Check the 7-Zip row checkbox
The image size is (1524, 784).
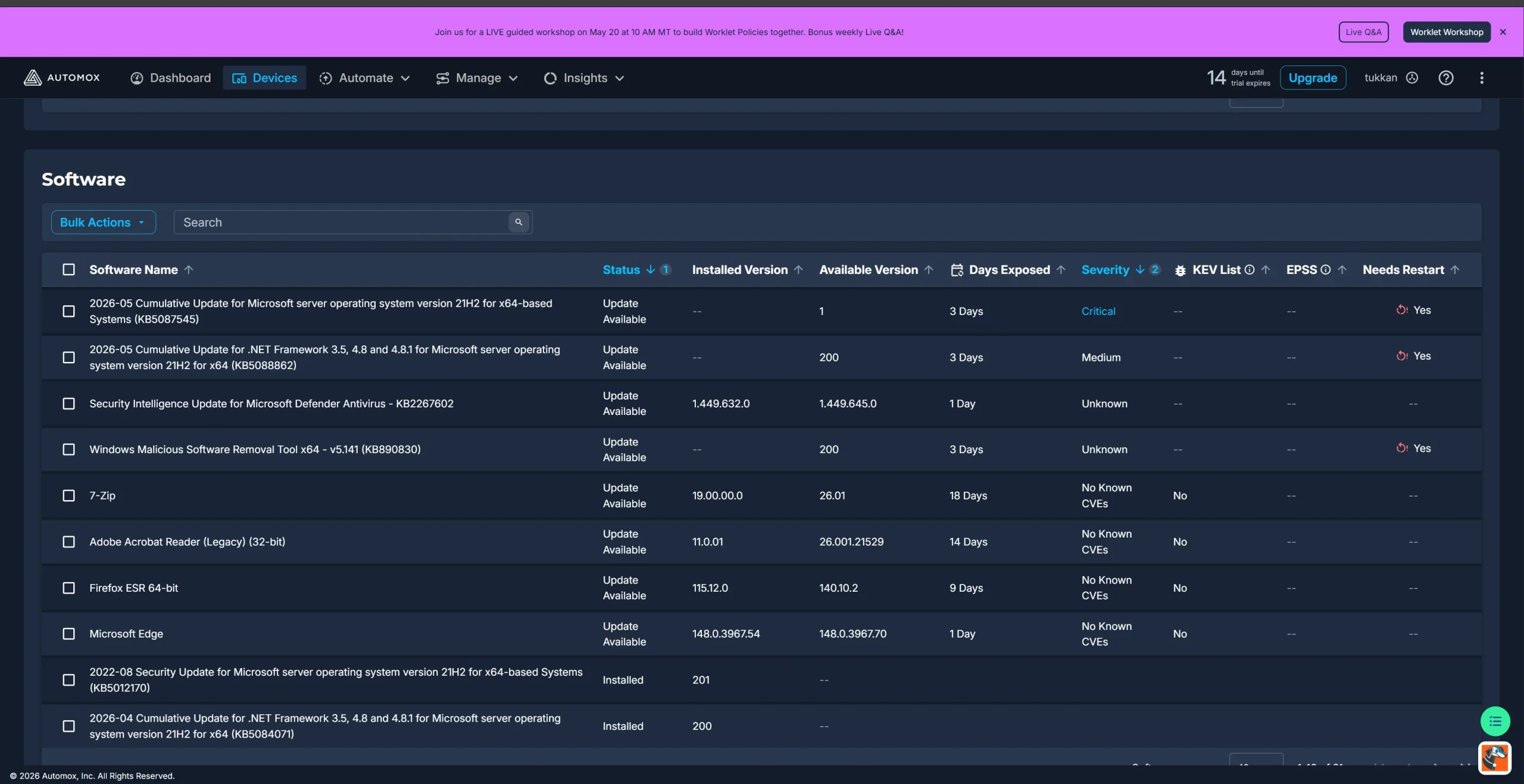[69, 496]
